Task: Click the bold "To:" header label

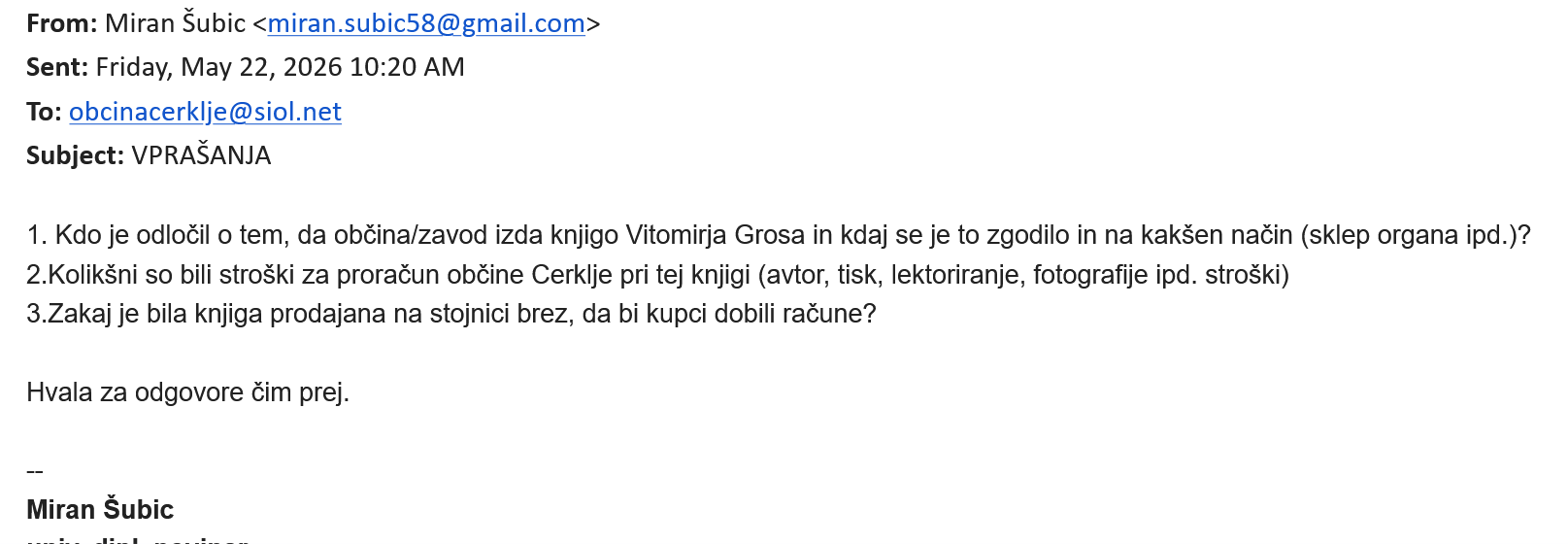Action: coord(44,112)
